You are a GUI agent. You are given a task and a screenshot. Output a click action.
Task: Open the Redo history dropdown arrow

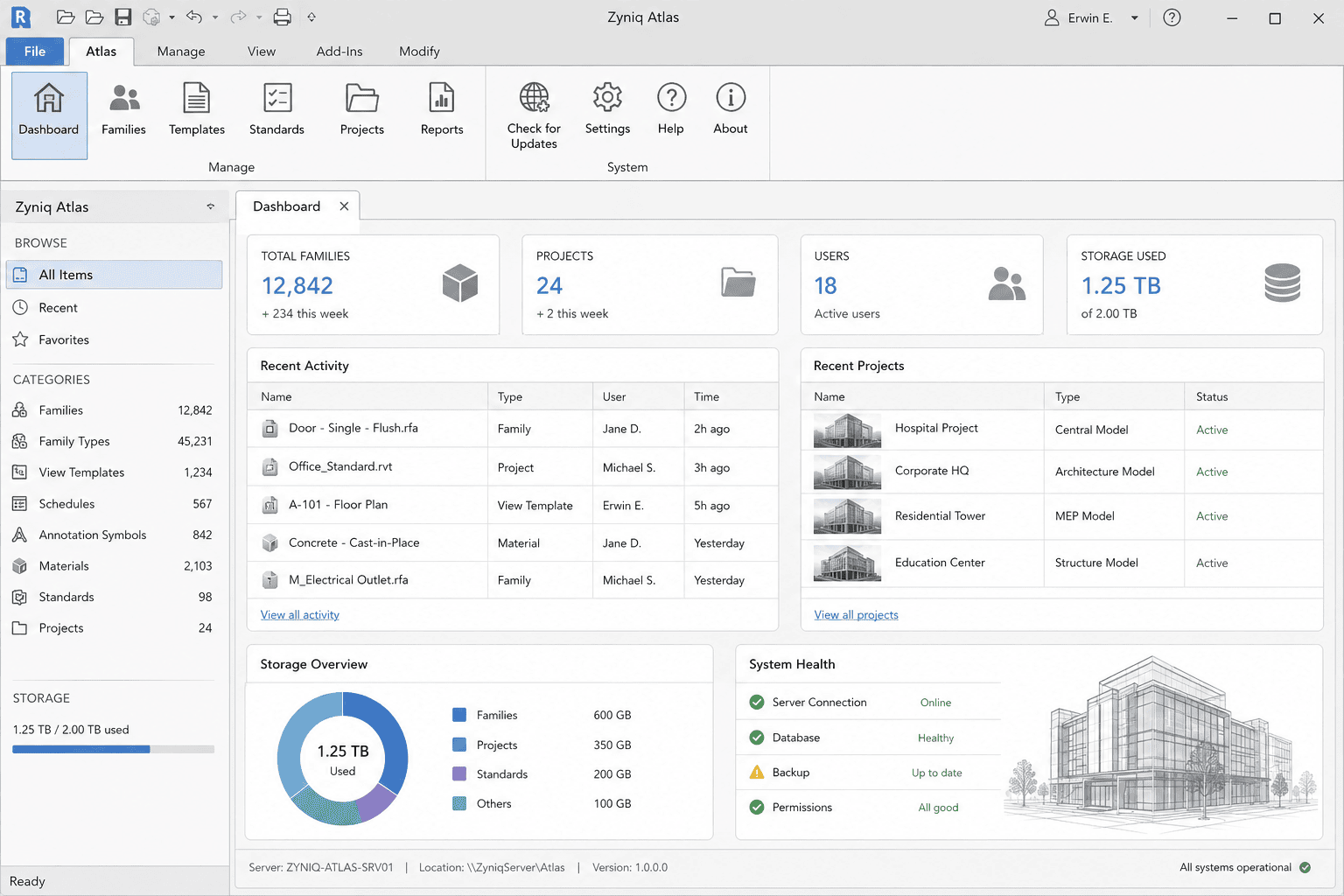259,17
